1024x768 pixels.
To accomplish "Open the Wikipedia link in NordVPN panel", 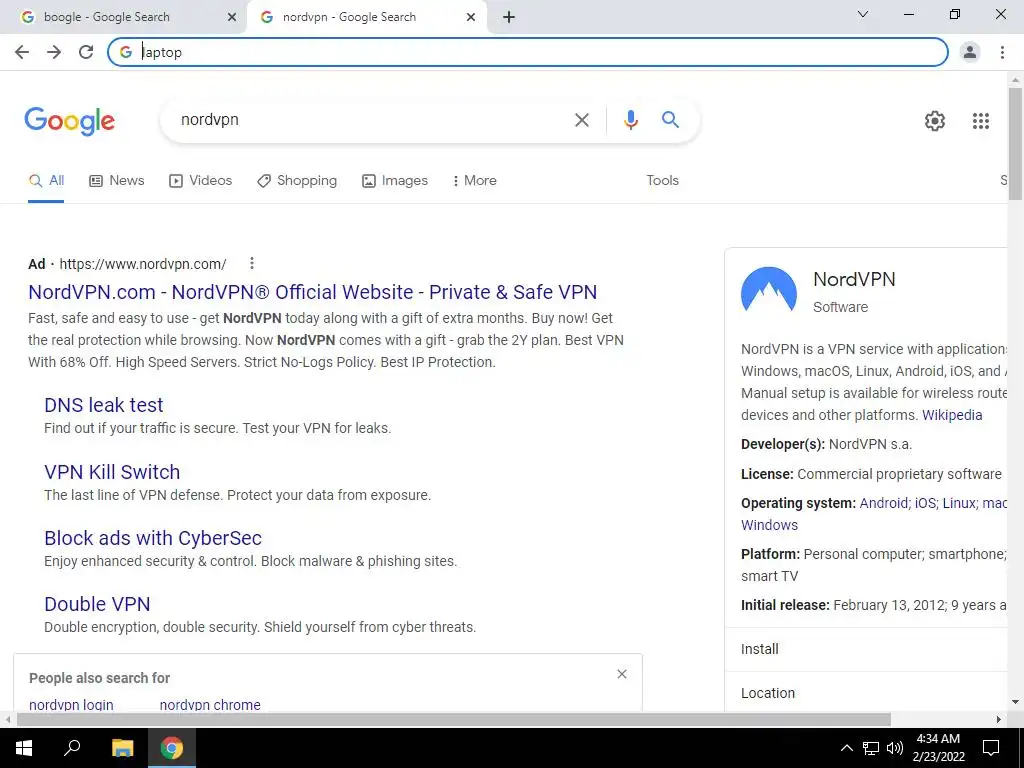I will click(x=952, y=415).
